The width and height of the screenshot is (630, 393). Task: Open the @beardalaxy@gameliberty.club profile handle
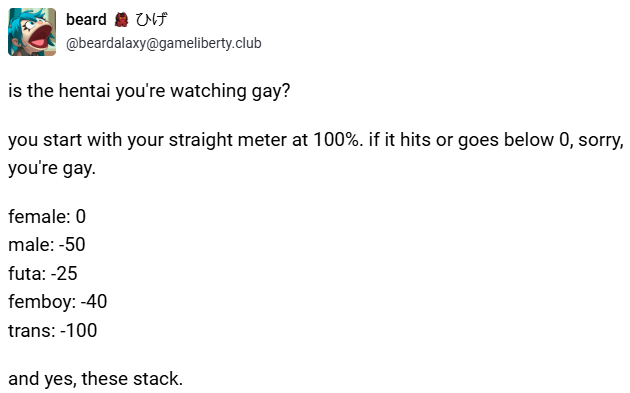tap(164, 43)
